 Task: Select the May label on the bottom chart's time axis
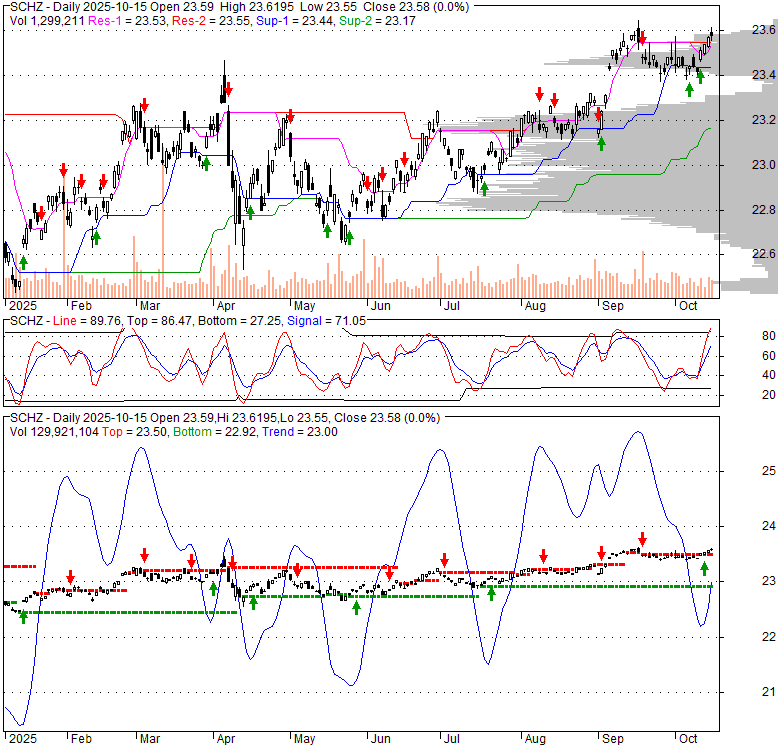[304, 739]
